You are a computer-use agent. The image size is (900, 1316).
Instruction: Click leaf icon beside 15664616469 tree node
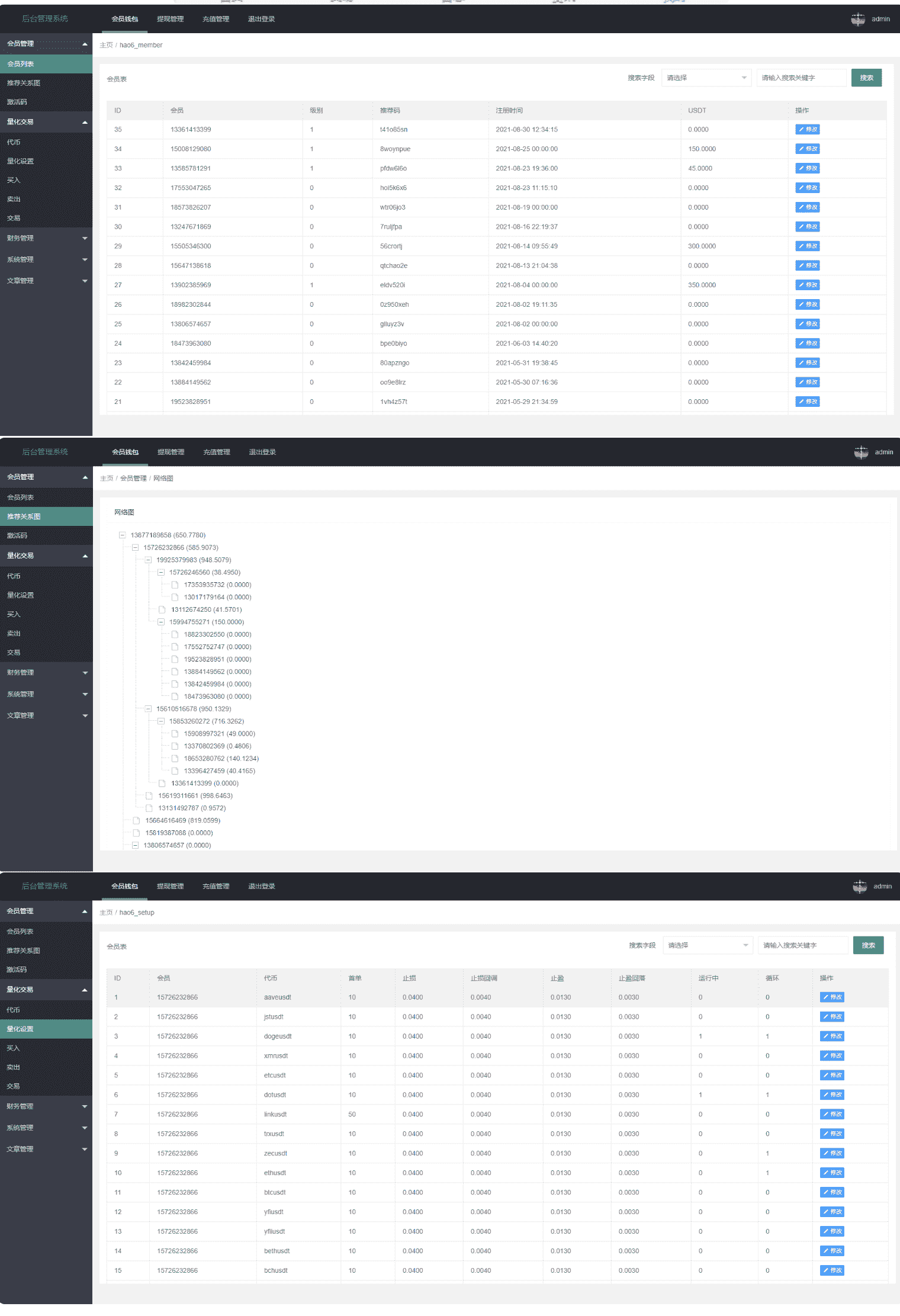[x=136, y=821]
